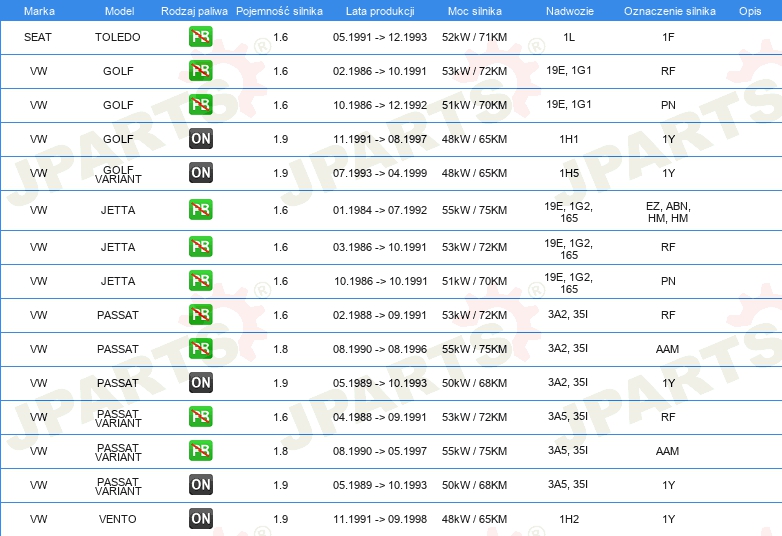Click production dates 05.1991 -> 12.1993

point(380,37)
